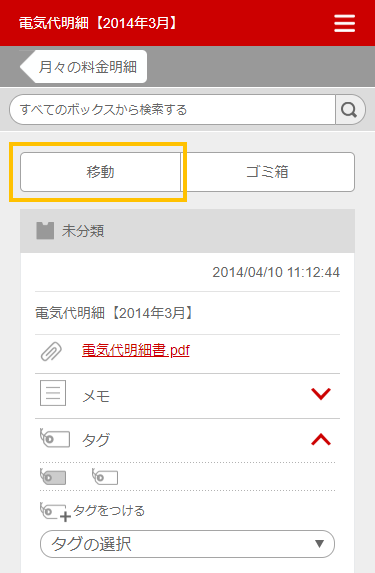Click the timestamp 2014/04/10 11:12:44
The height and width of the screenshot is (573, 375).
tap(276, 272)
